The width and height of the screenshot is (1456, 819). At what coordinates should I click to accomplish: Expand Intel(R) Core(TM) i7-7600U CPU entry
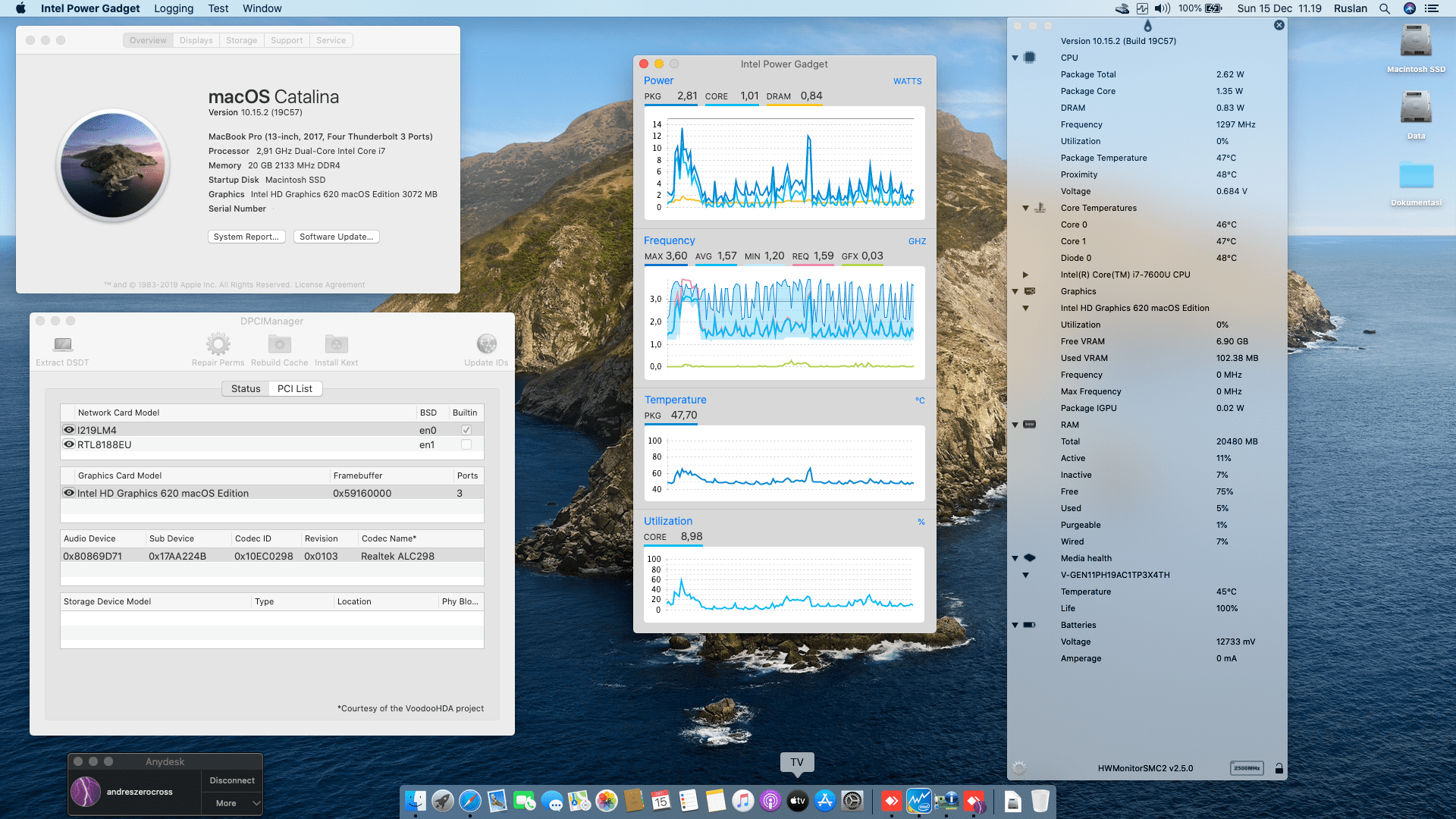[1026, 275]
